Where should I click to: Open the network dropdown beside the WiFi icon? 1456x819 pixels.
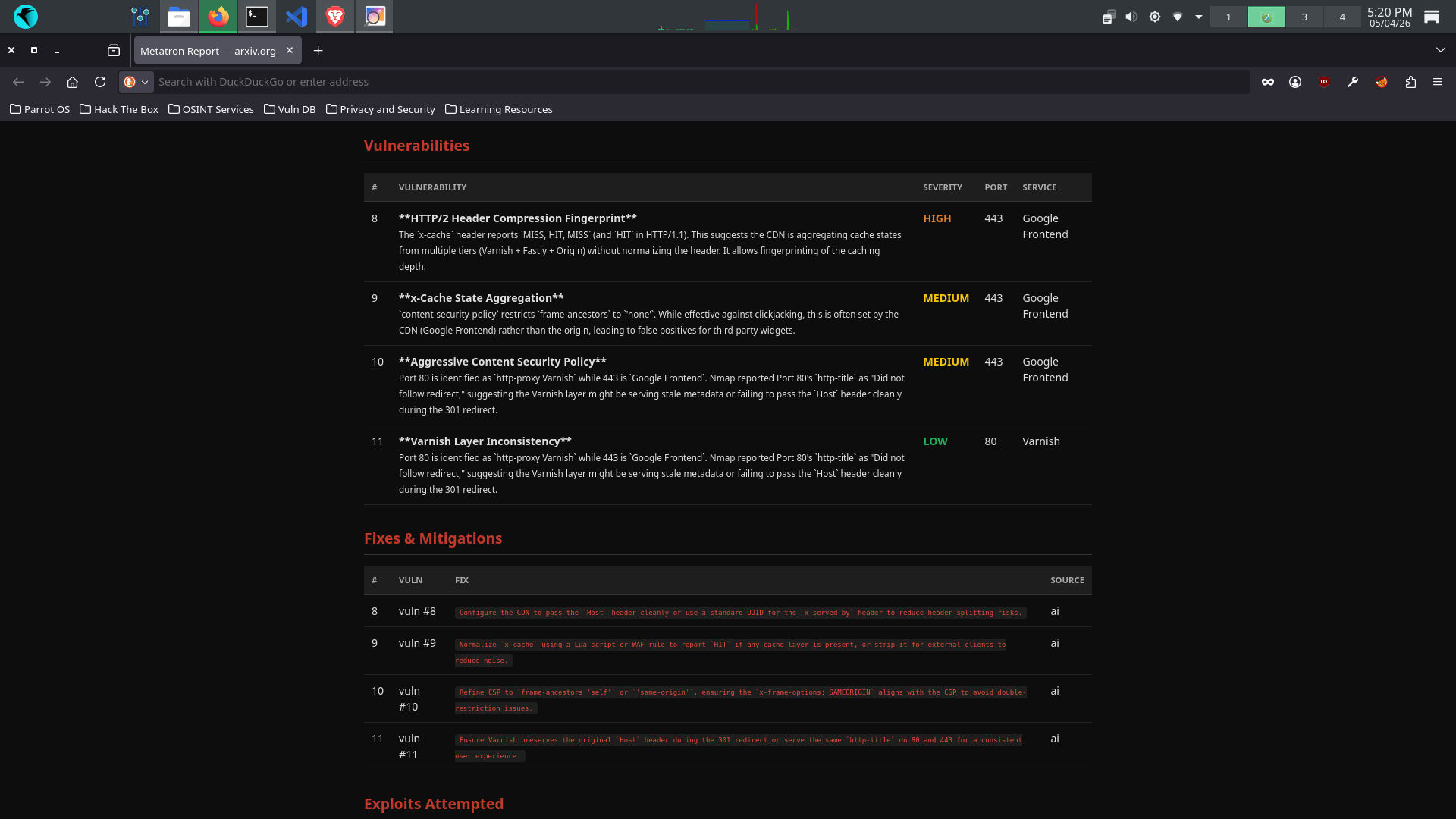tap(1198, 16)
